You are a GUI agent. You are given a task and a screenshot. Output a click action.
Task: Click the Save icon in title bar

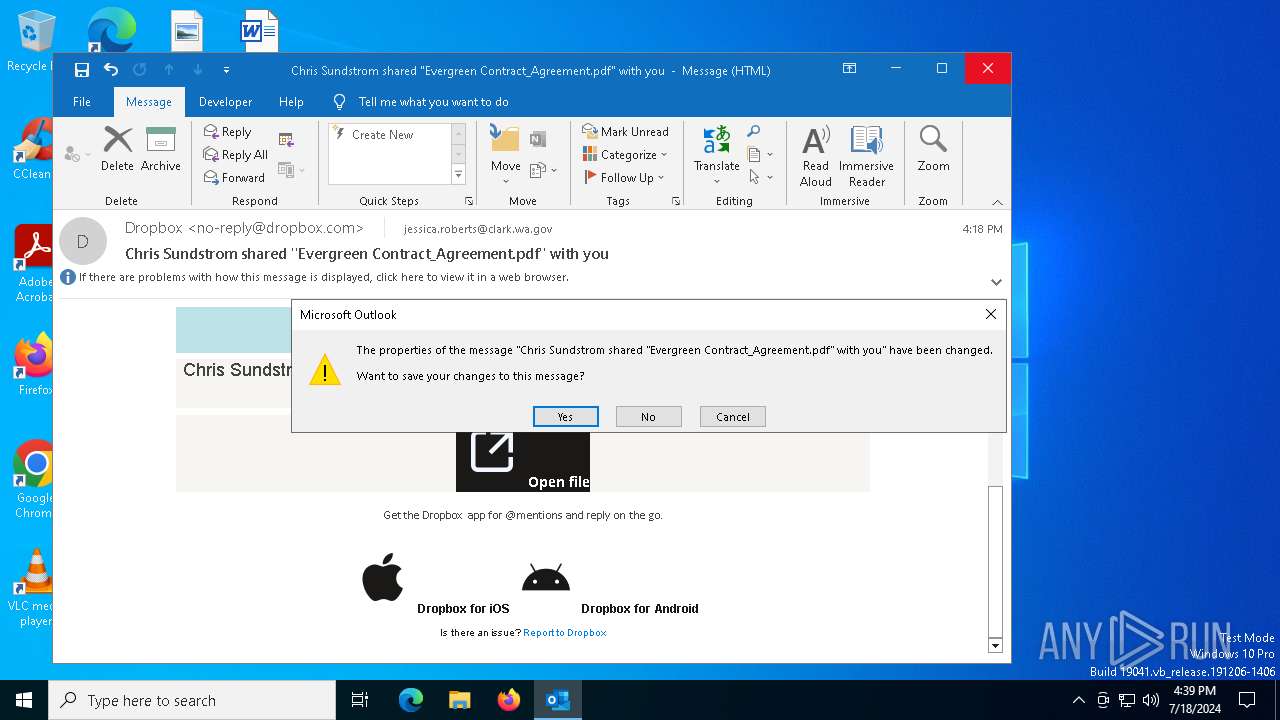coord(82,70)
